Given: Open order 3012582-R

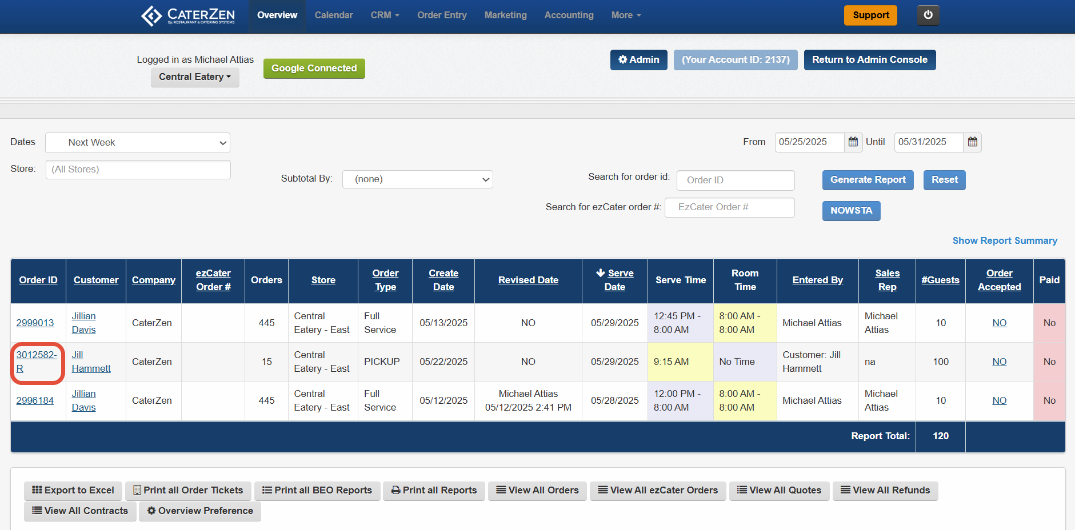Looking at the screenshot, I should pos(37,361).
